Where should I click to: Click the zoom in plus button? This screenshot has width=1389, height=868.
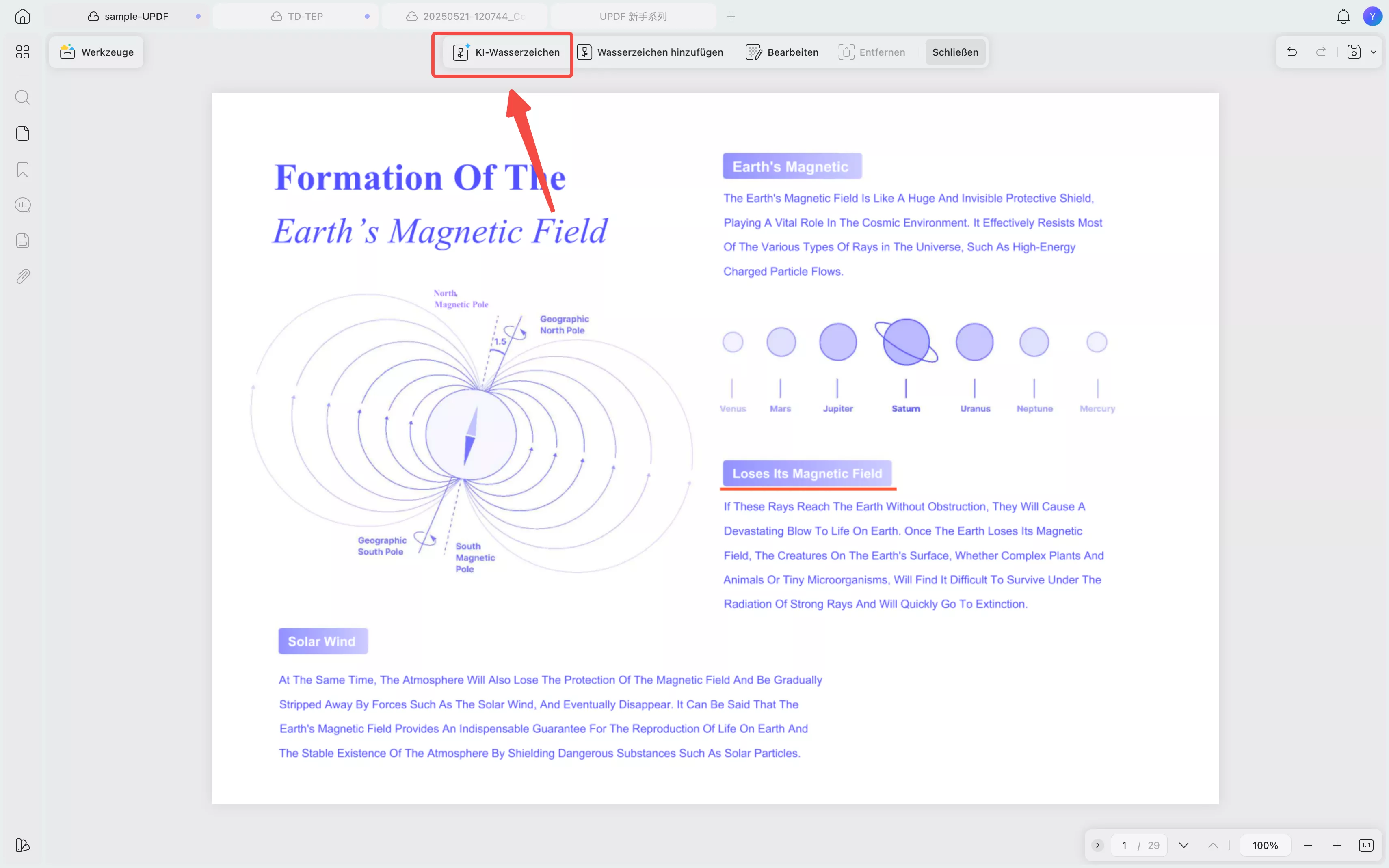coord(1337,845)
